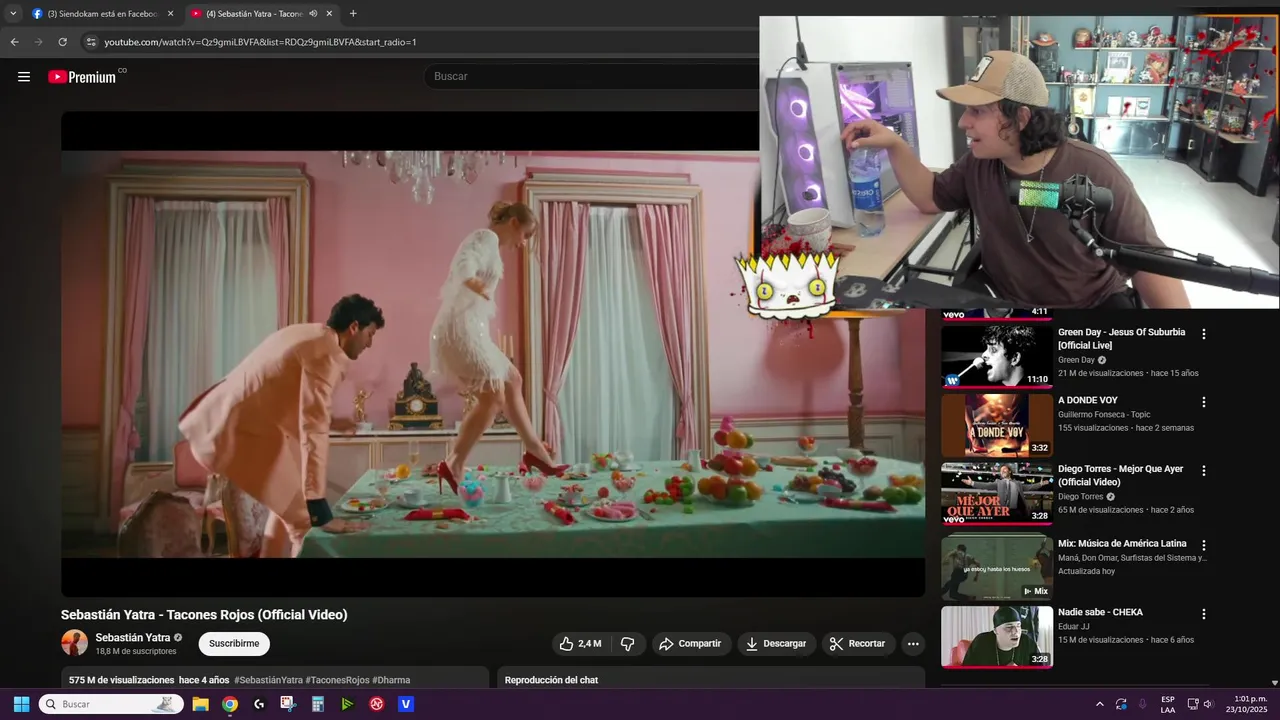The image size is (1280, 720).
Task: Open Logitech G HUB taskbar icon
Action: [259, 704]
